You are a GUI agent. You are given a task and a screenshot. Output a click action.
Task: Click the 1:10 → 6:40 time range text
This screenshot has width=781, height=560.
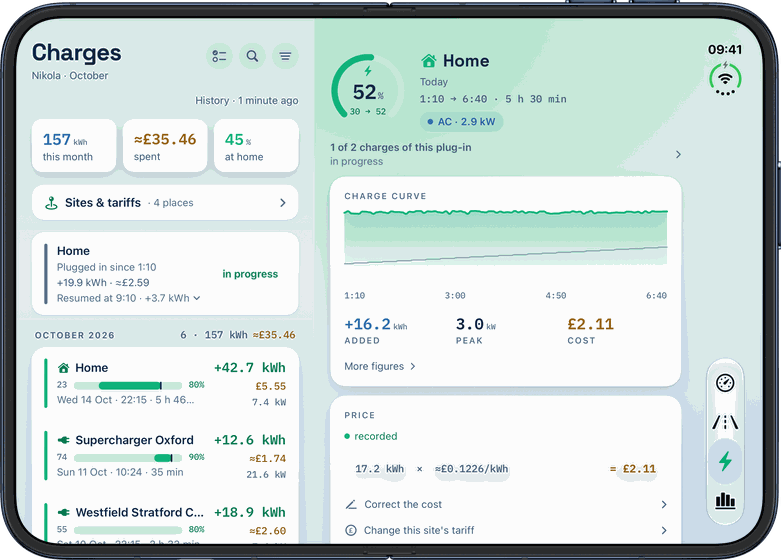click(453, 99)
